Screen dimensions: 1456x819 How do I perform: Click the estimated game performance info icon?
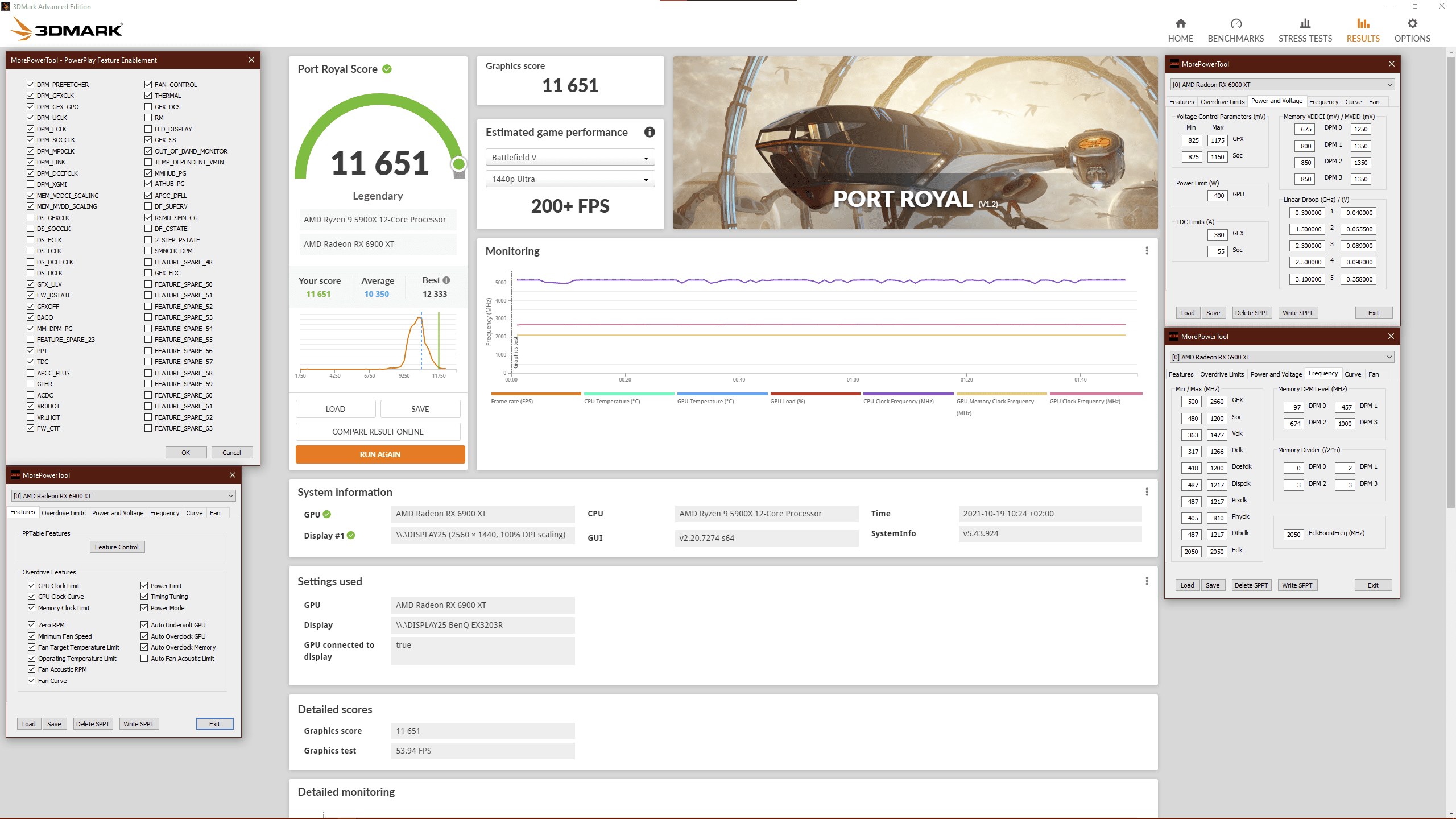650,132
